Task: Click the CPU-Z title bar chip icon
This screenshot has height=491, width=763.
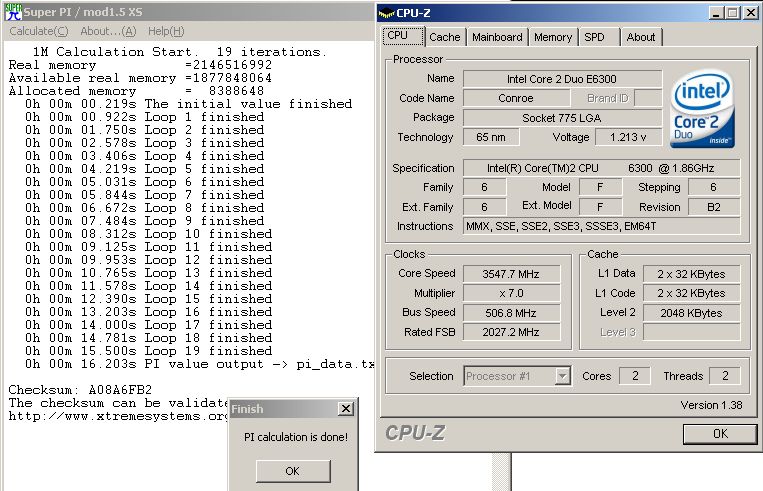Action: point(386,13)
